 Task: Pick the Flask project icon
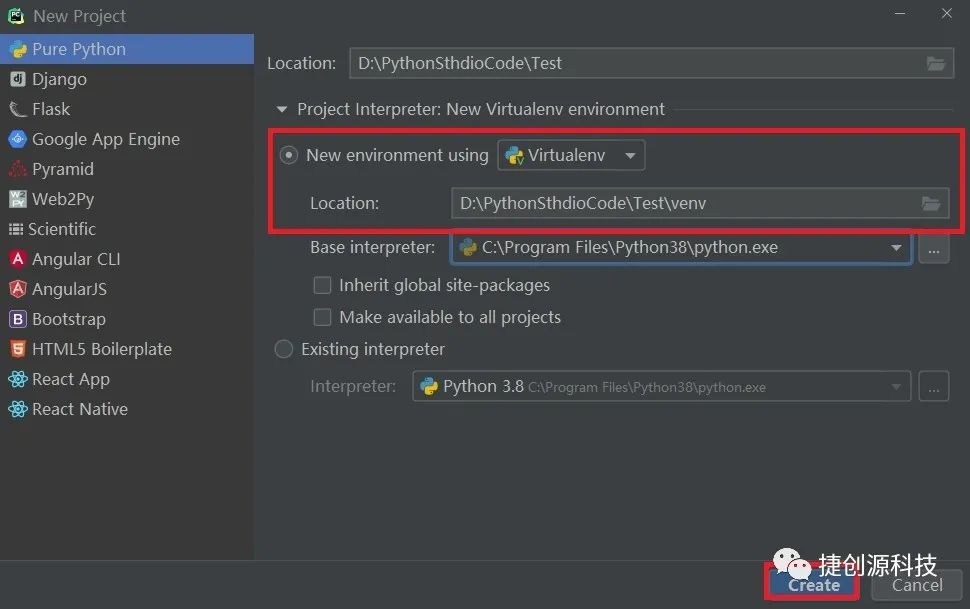tap(17, 109)
